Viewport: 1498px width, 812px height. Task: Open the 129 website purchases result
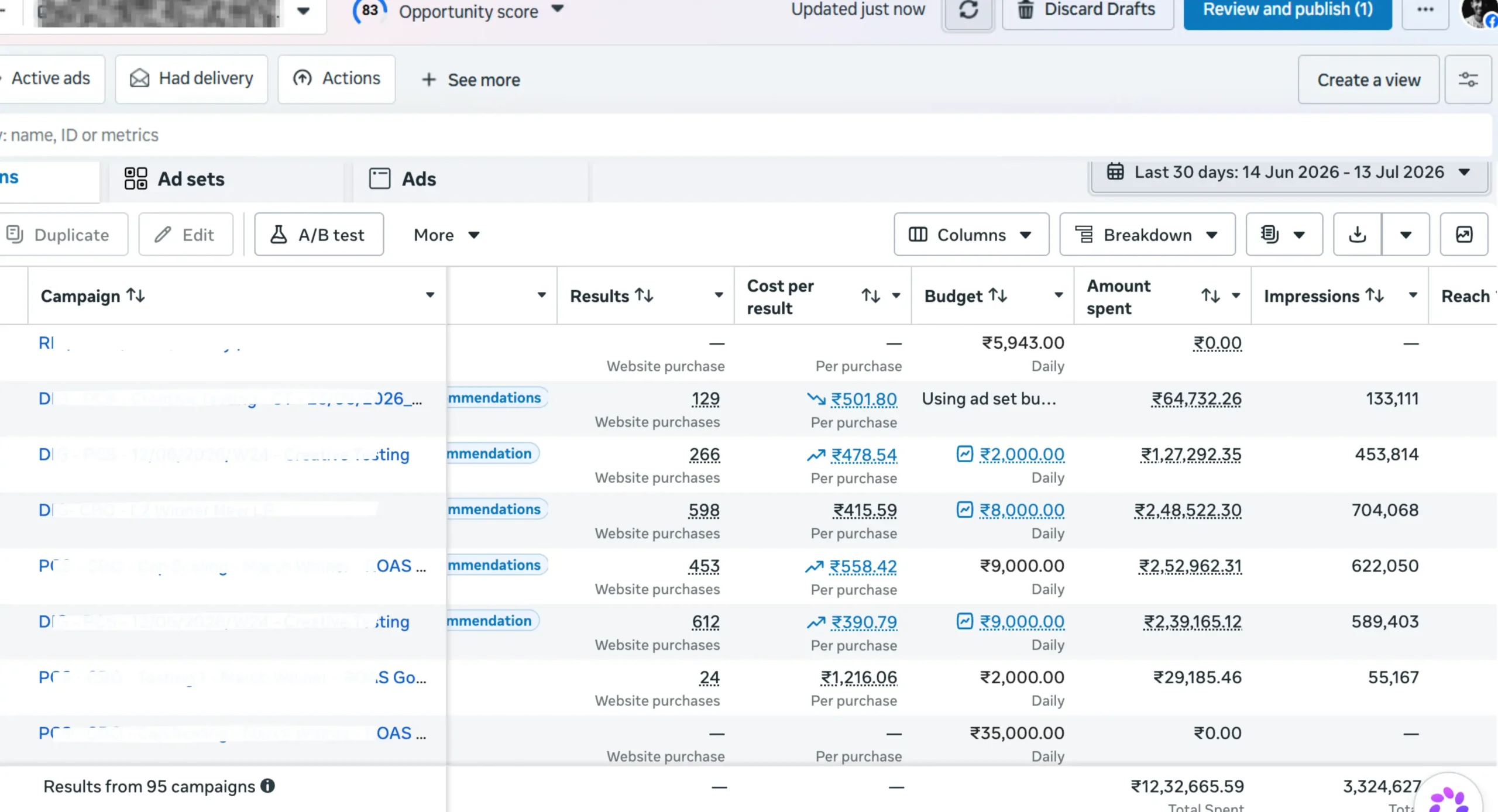pyautogui.click(x=705, y=399)
